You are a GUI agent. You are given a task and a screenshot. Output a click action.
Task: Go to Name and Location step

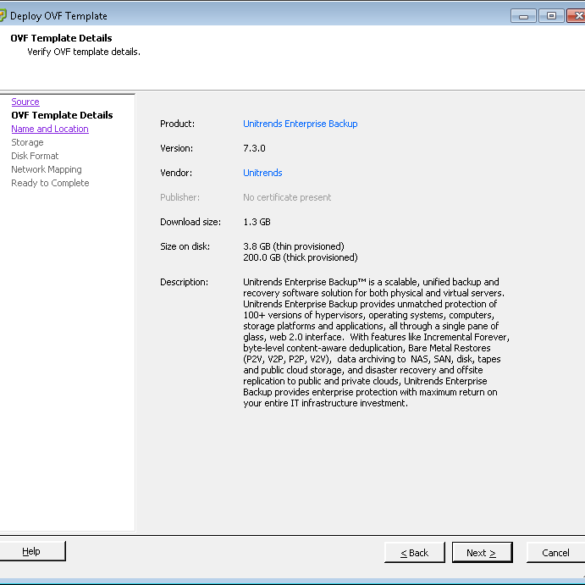click(50, 129)
